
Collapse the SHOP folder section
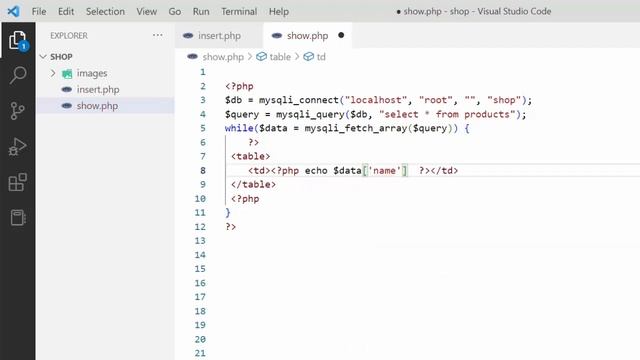tap(43, 56)
